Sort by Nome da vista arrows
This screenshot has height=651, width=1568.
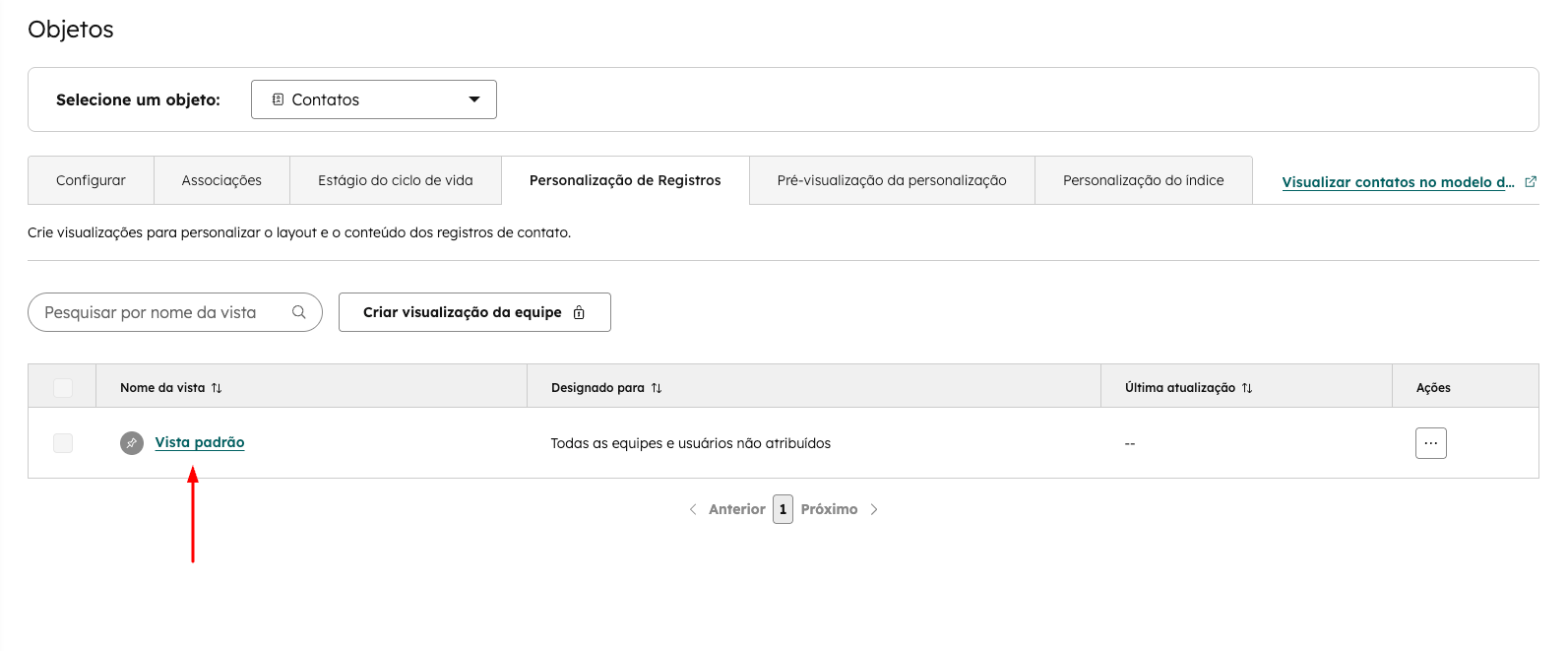[217, 388]
